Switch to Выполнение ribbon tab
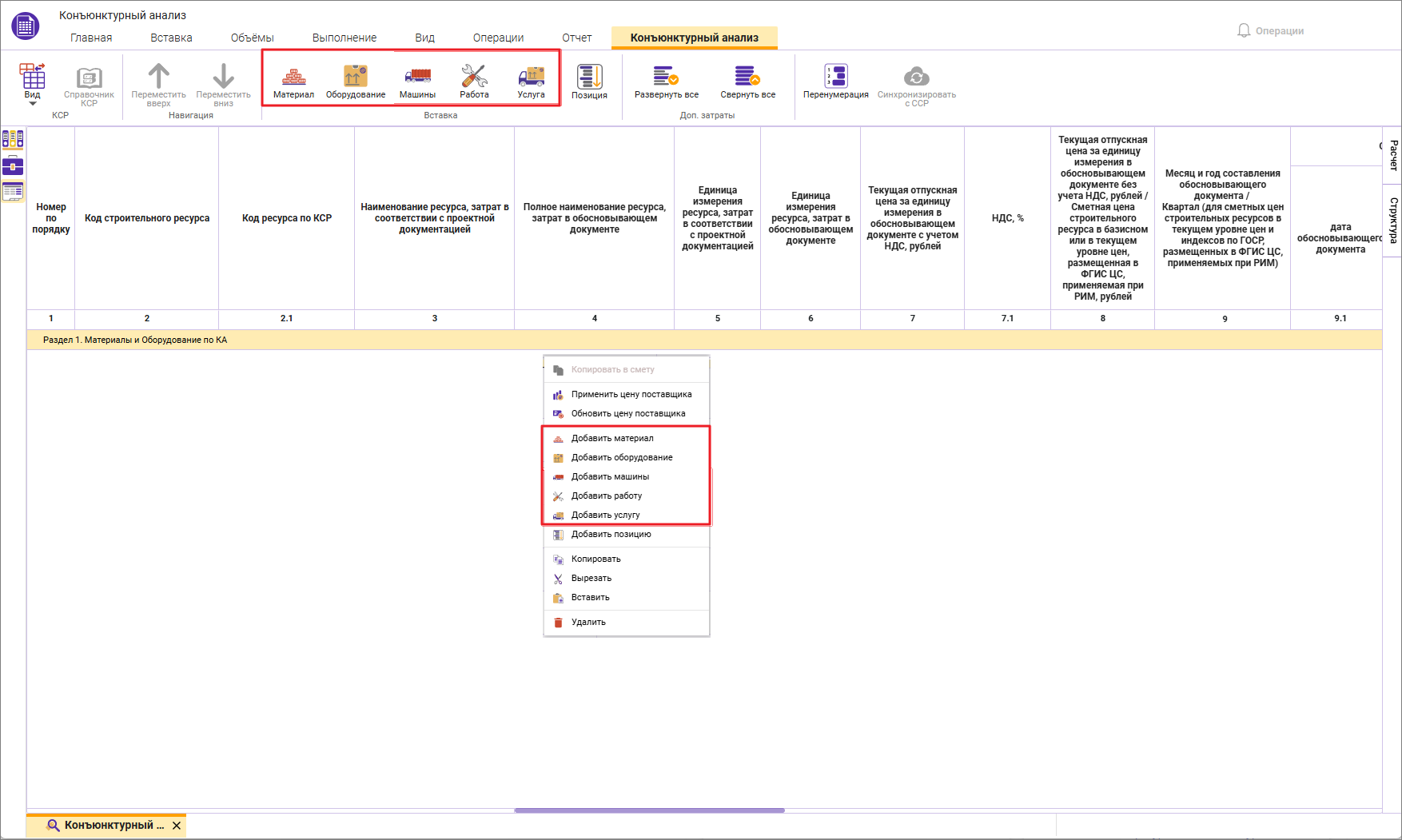The height and width of the screenshot is (840, 1402). 344,38
